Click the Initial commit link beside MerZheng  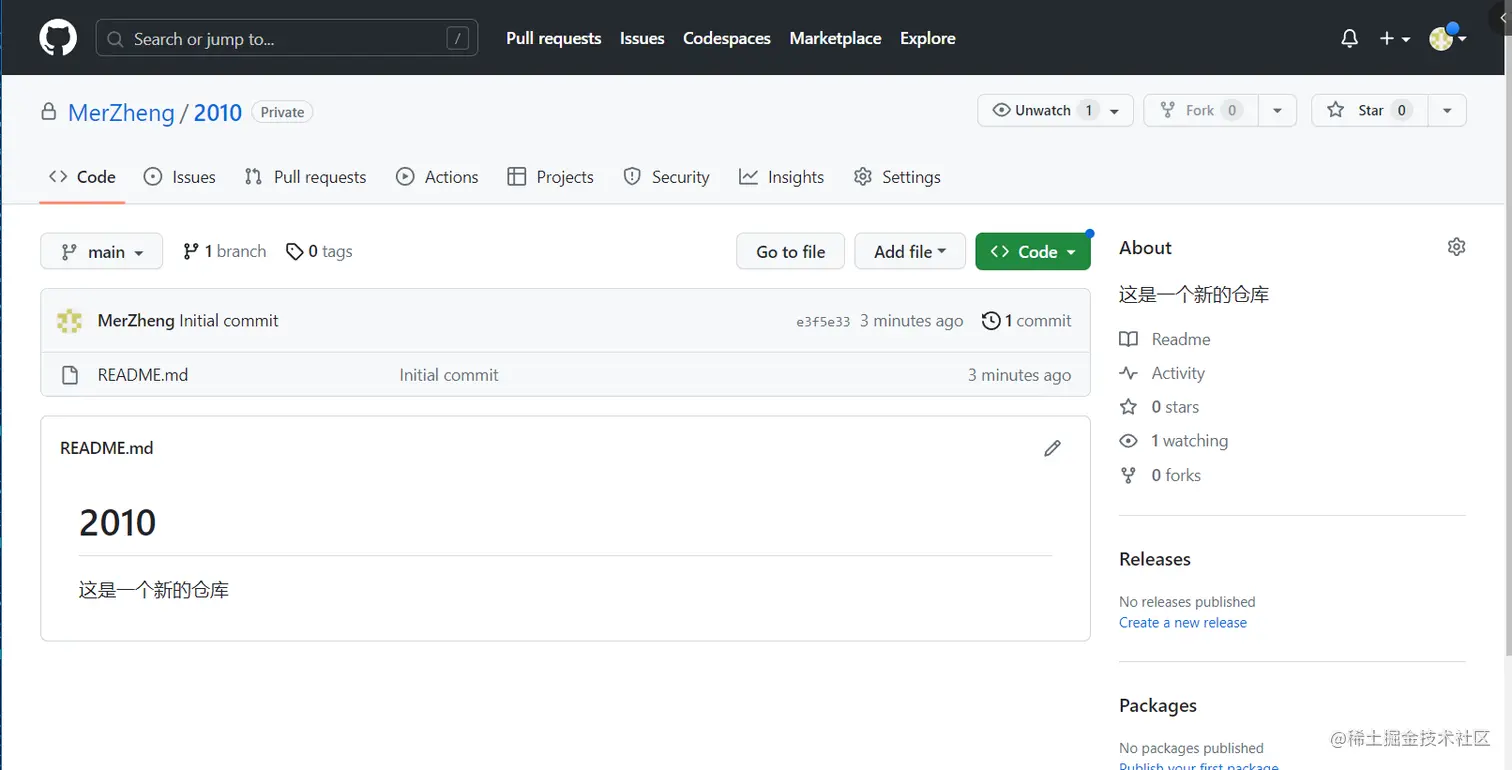(x=229, y=321)
